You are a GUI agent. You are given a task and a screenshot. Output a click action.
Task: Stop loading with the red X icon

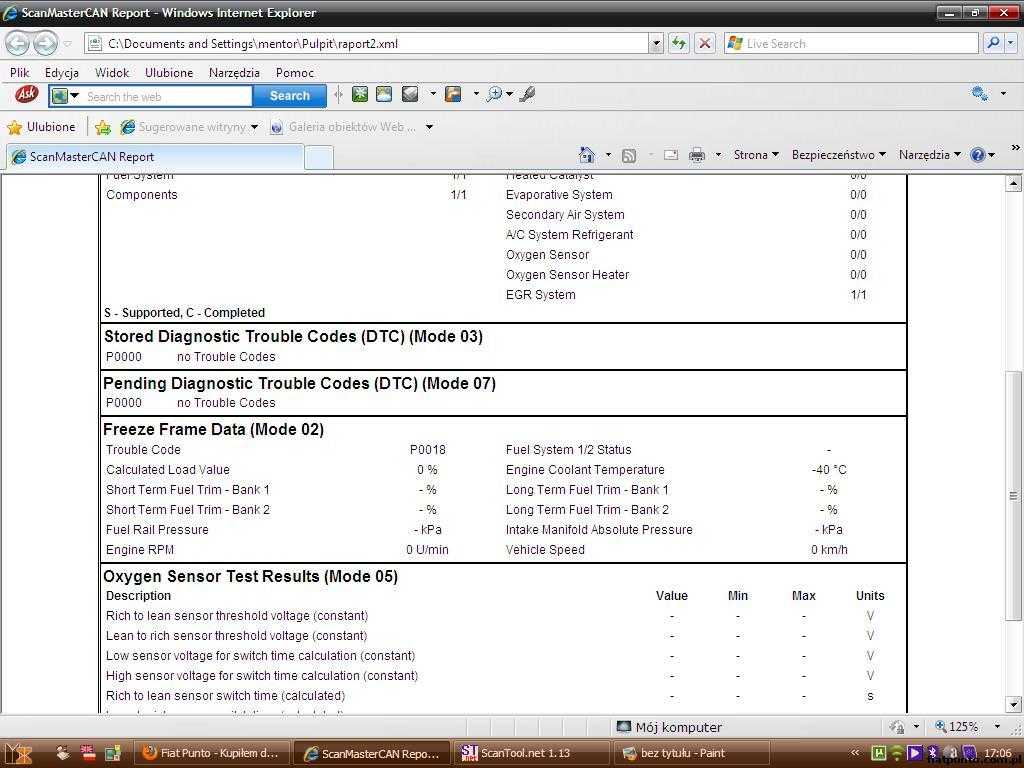pyautogui.click(x=705, y=44)
